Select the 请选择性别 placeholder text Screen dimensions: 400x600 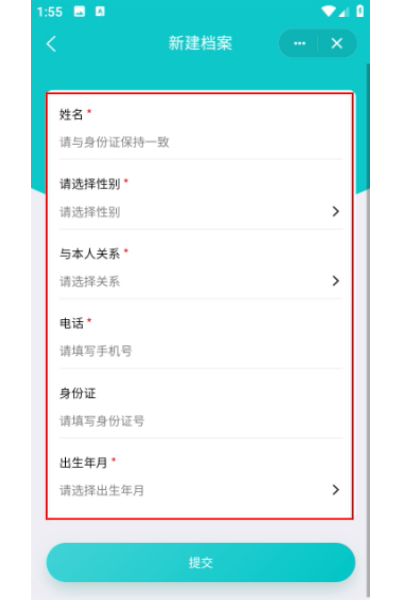point(90,212)
